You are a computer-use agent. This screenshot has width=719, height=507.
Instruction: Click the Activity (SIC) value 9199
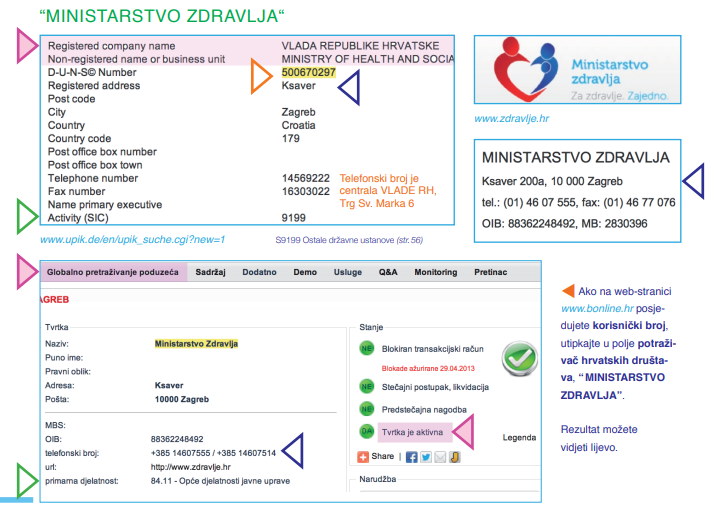(x=293, y=218)
